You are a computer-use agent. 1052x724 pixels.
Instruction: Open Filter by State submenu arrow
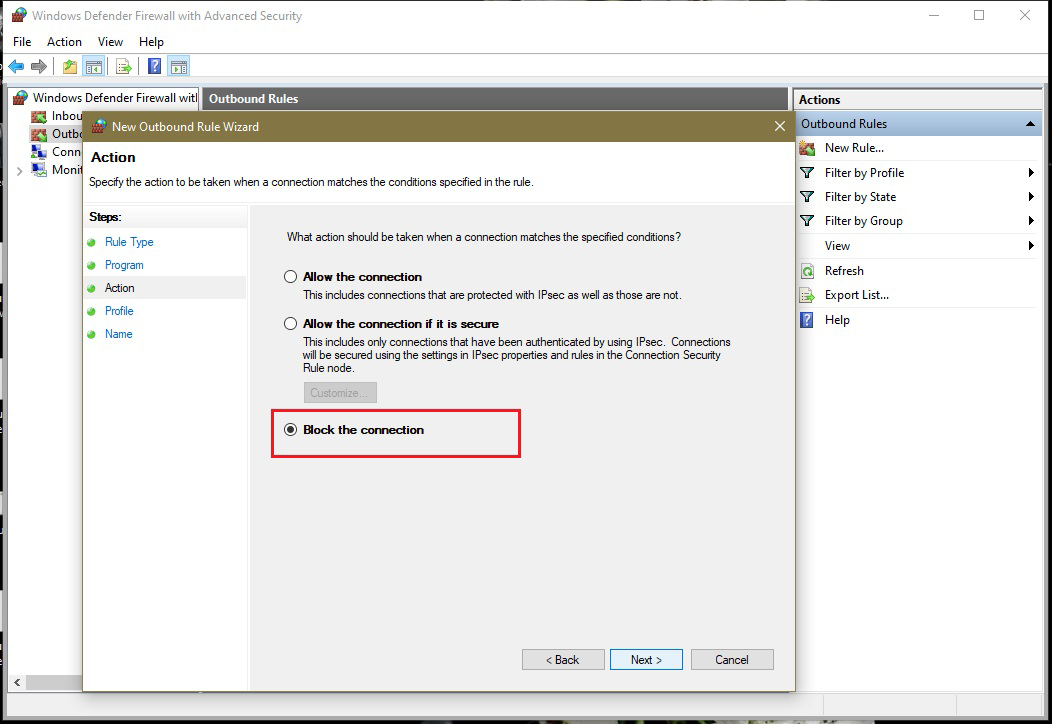(x=1031, y=197)
